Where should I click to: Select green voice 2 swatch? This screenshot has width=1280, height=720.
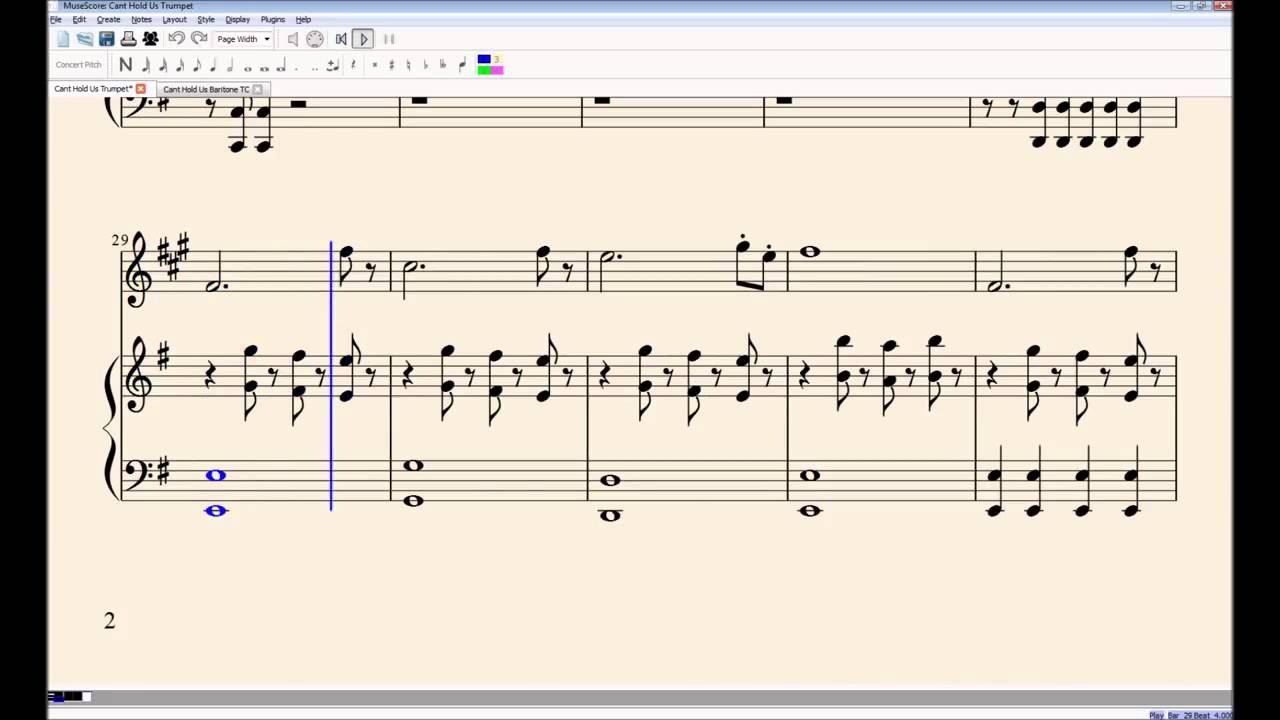click(x=484, y=70)
